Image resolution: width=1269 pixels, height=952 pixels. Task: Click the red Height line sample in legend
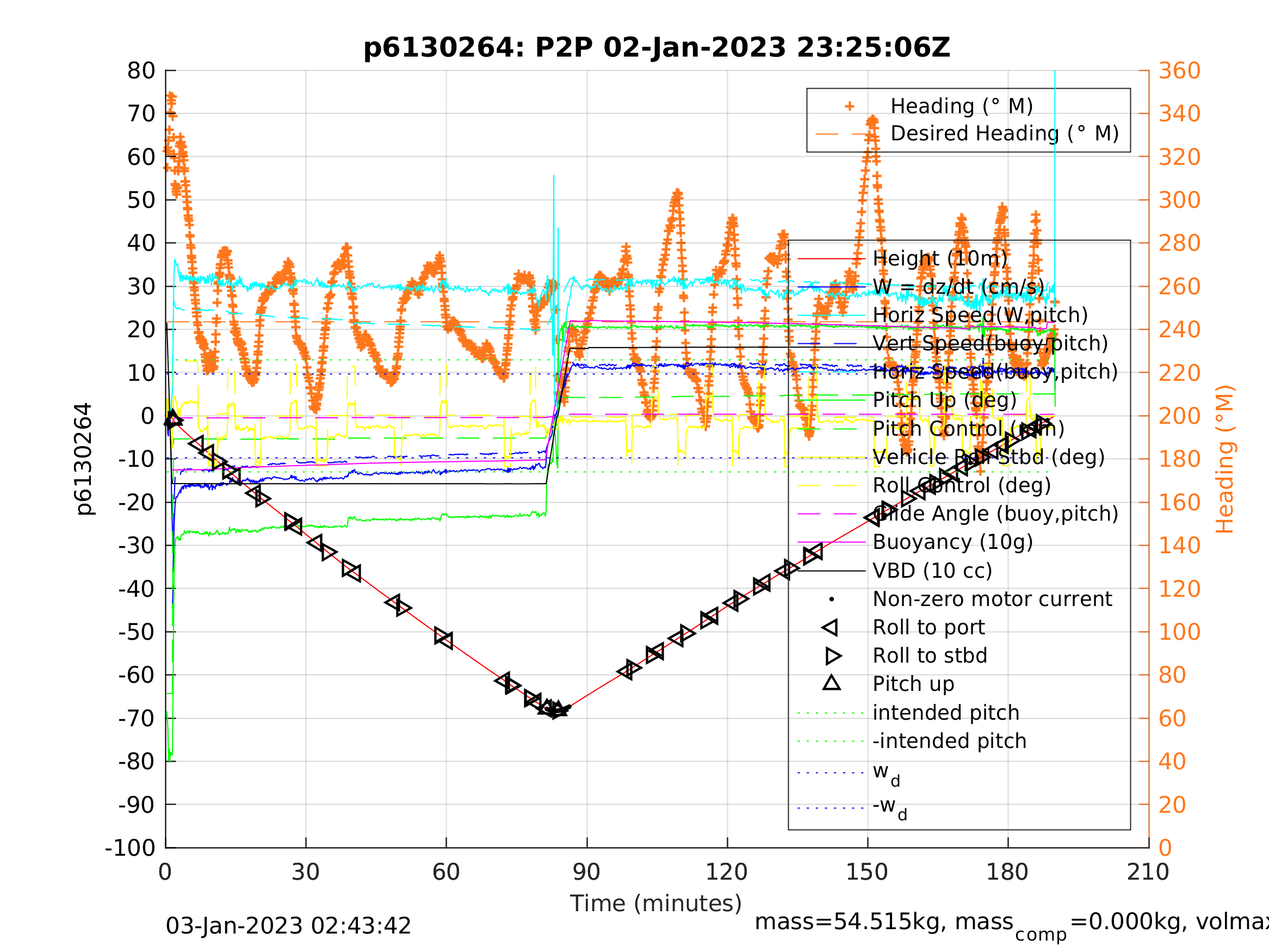831,259
